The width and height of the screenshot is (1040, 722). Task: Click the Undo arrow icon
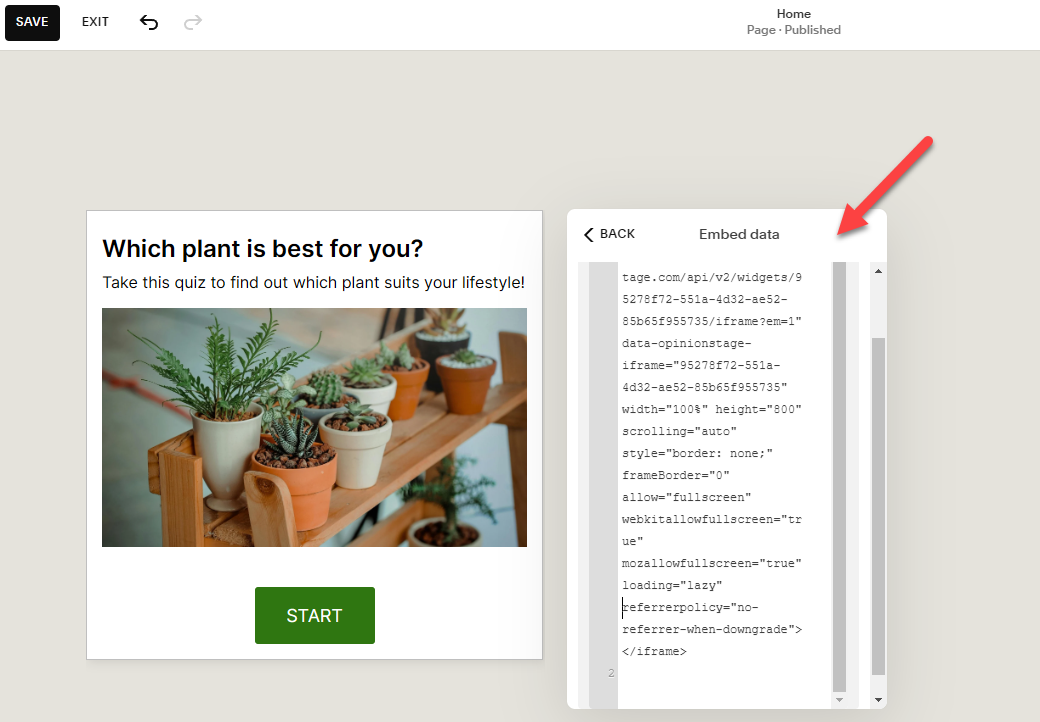coord(149,22)
